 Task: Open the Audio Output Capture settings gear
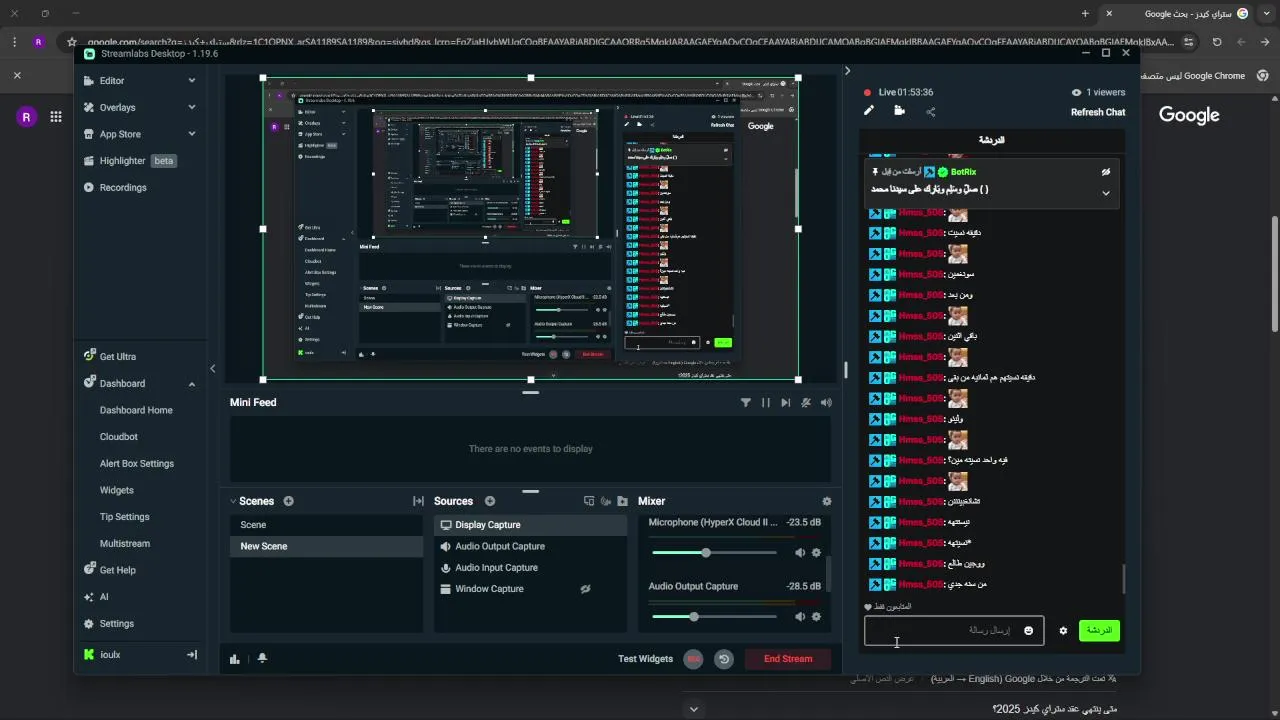pos(816,617)
